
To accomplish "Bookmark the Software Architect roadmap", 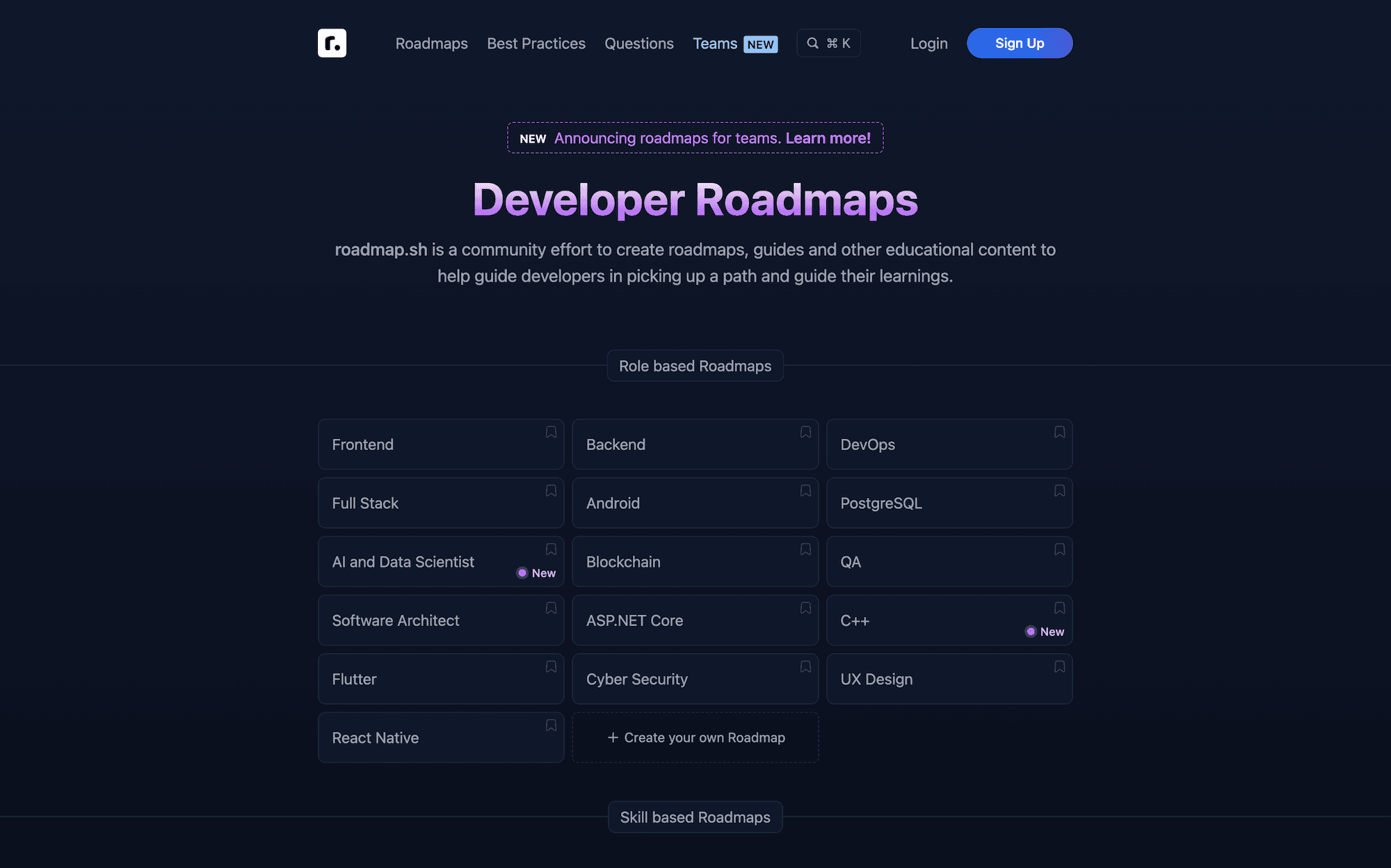I will click(551, 608).
